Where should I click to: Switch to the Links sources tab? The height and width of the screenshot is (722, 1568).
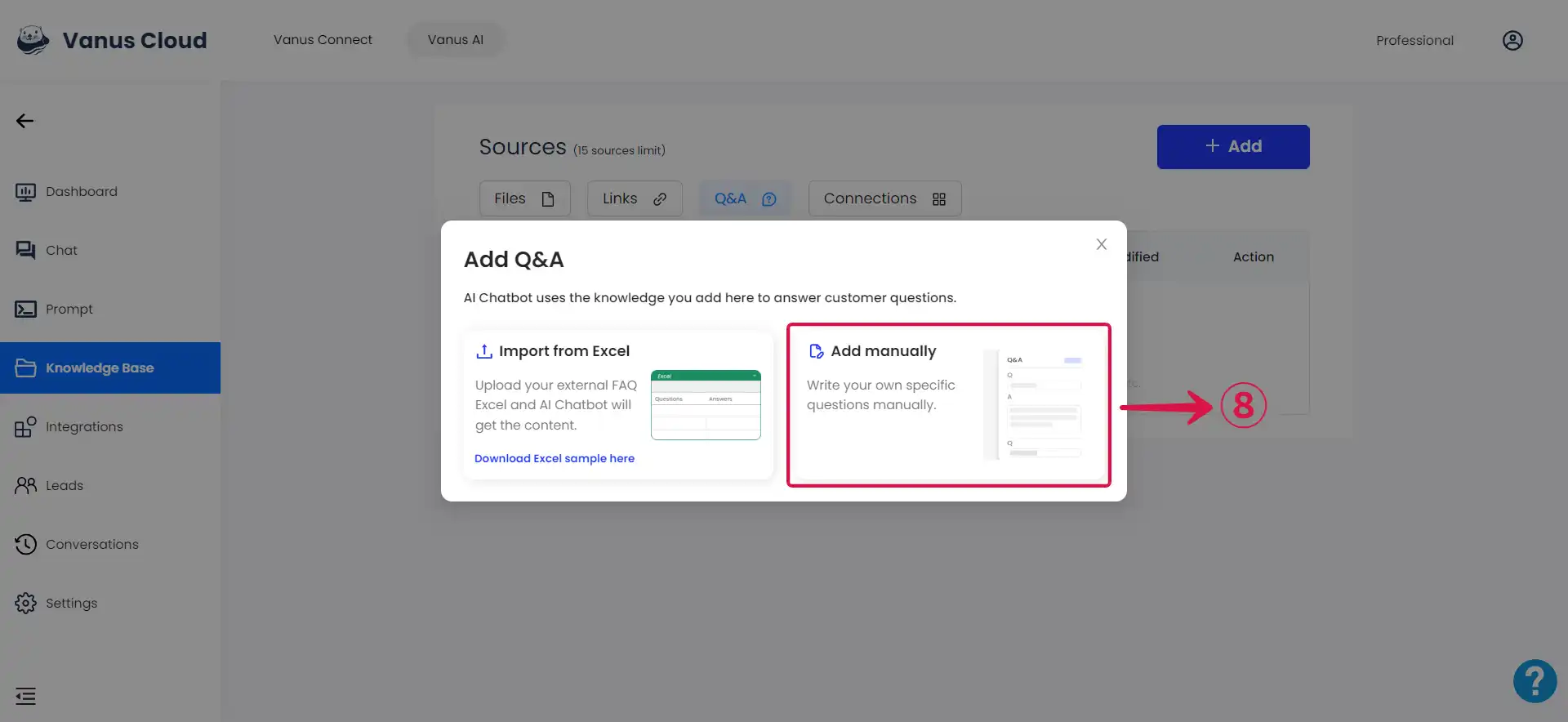635,198
